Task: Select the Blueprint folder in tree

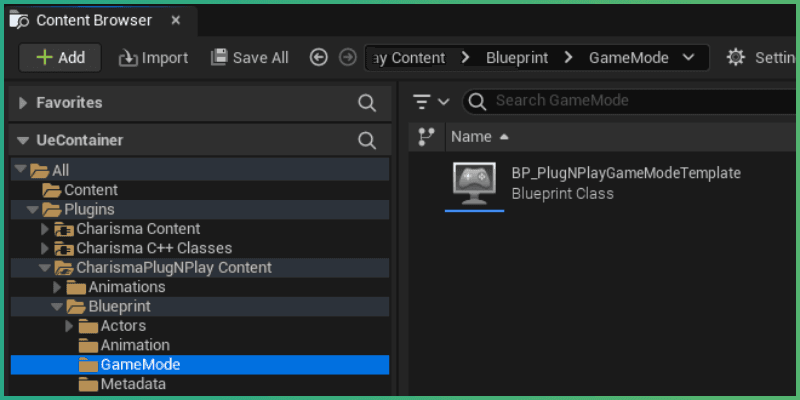Action: point(119,306)
